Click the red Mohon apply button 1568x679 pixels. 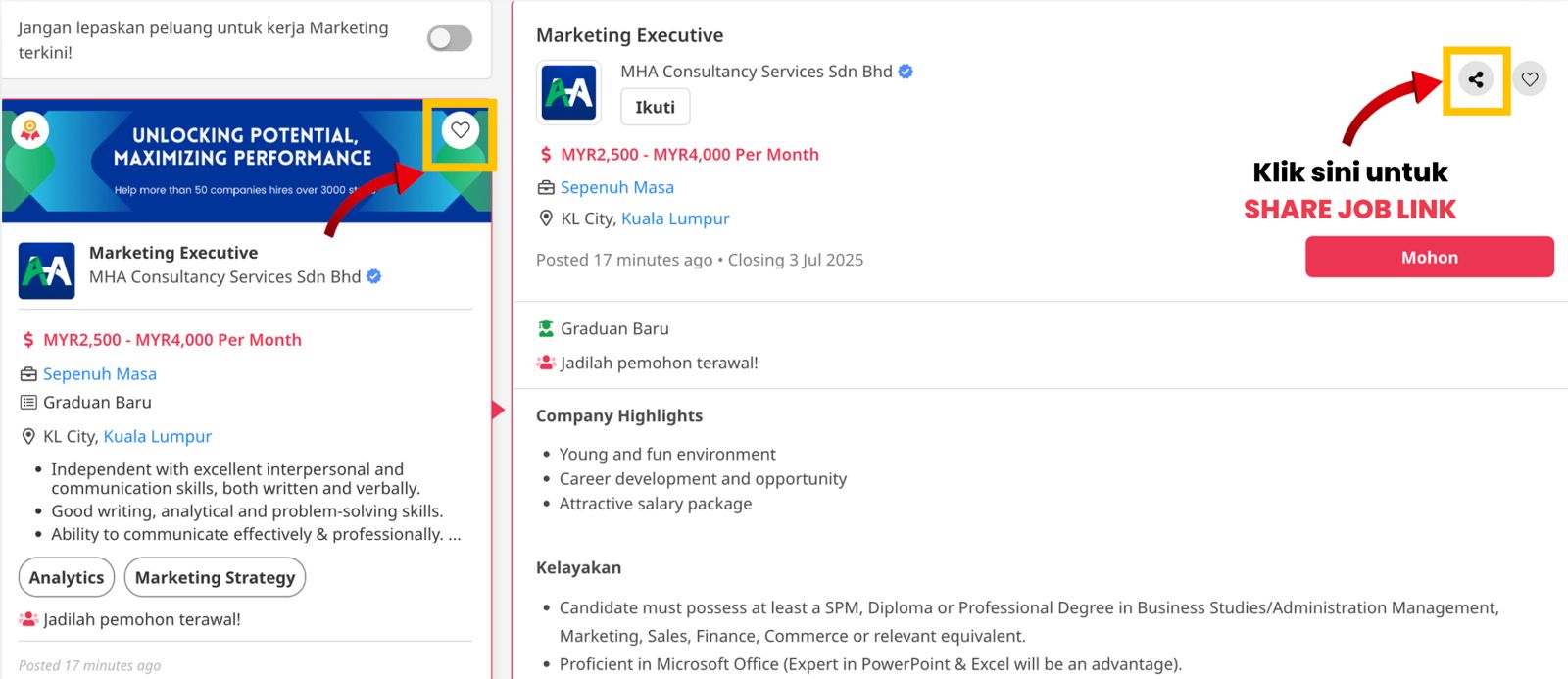pyautogui.click(x=1430, y=257)
